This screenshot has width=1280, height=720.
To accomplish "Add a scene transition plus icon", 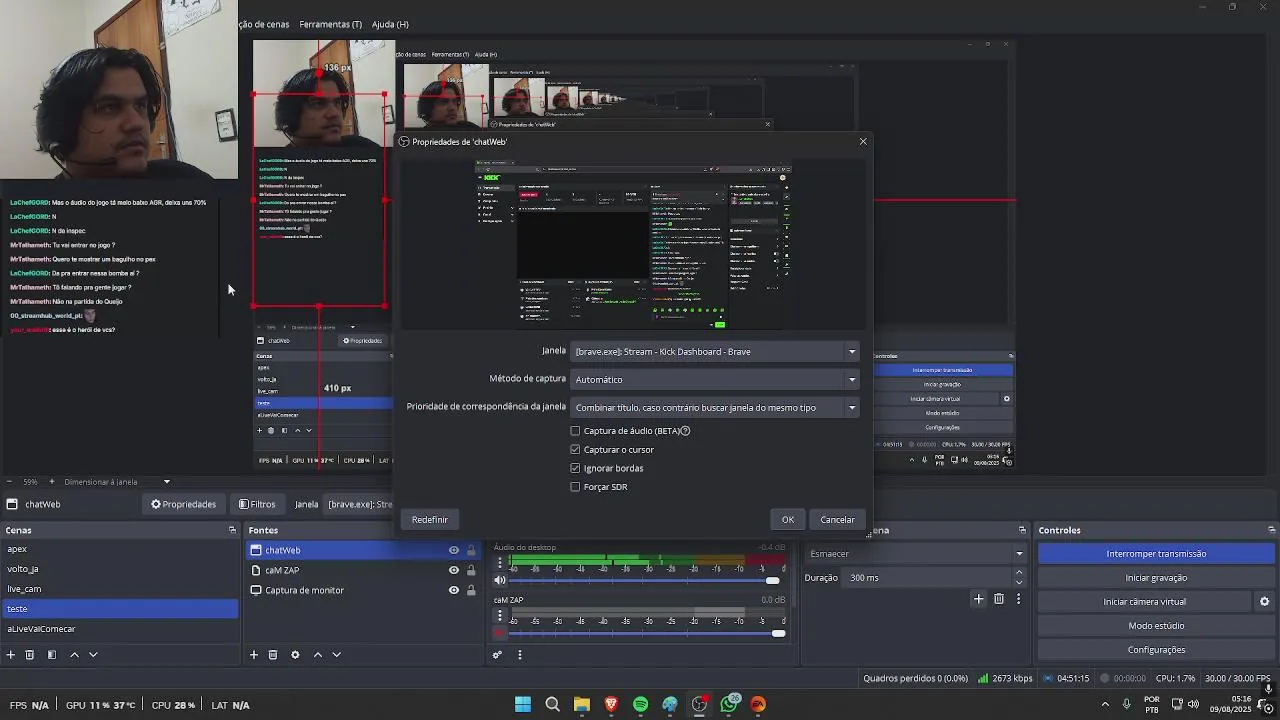I will tap(978, 599).
